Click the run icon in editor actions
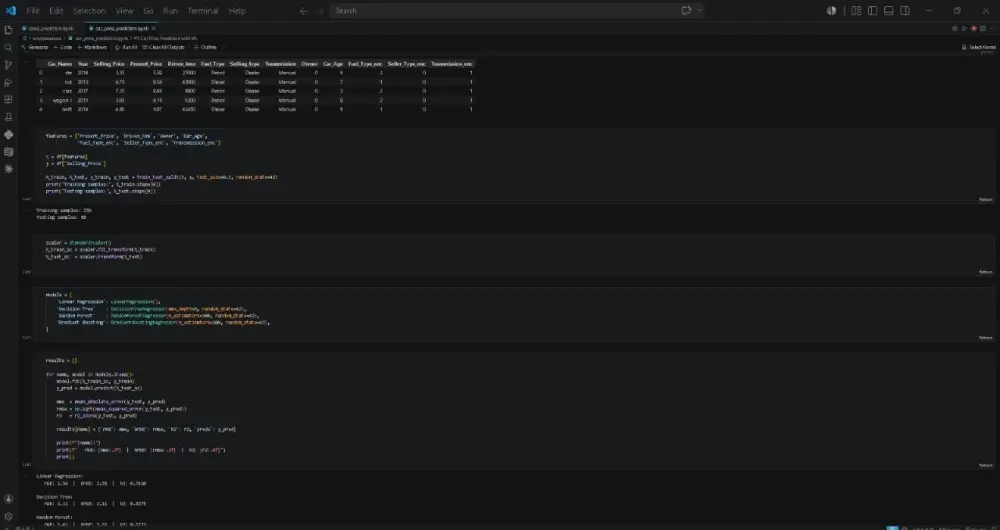This screenshot has width=1000, height=530. click(964, 29)
